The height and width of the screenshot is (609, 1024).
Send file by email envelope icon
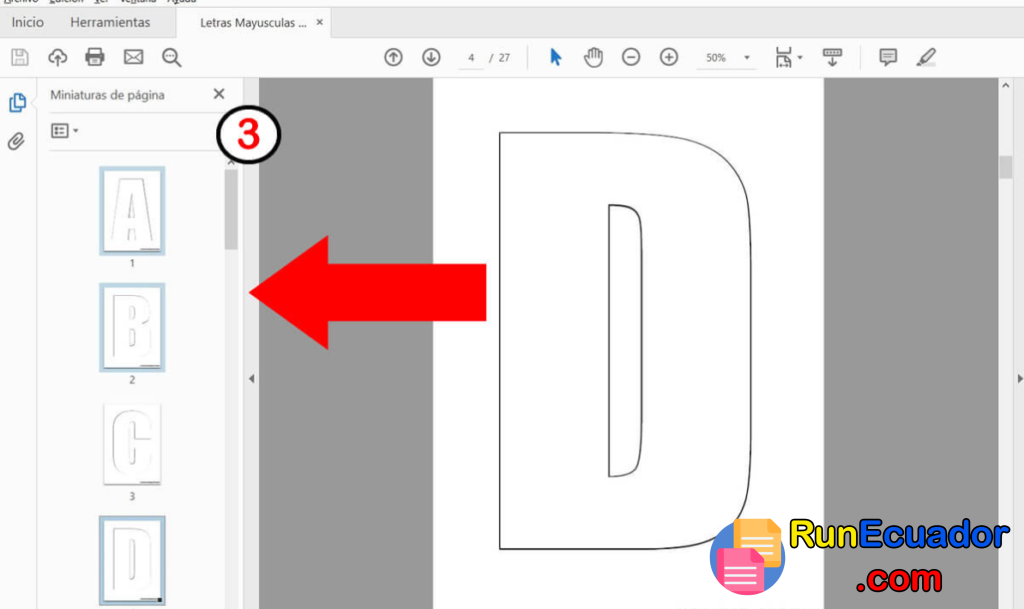133,57
